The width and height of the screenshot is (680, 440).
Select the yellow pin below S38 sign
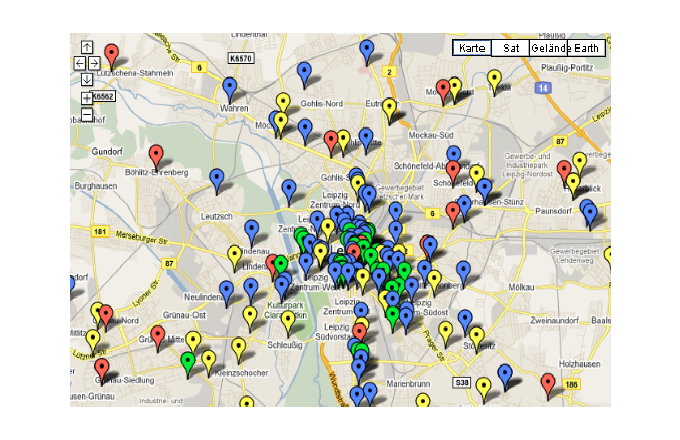coord(484,387)
